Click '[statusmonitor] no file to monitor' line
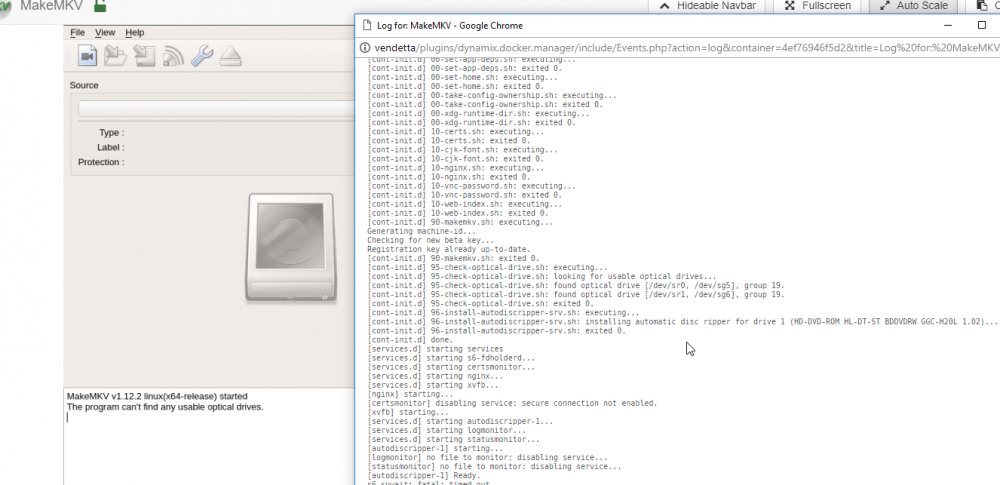 tap(494, 466)
